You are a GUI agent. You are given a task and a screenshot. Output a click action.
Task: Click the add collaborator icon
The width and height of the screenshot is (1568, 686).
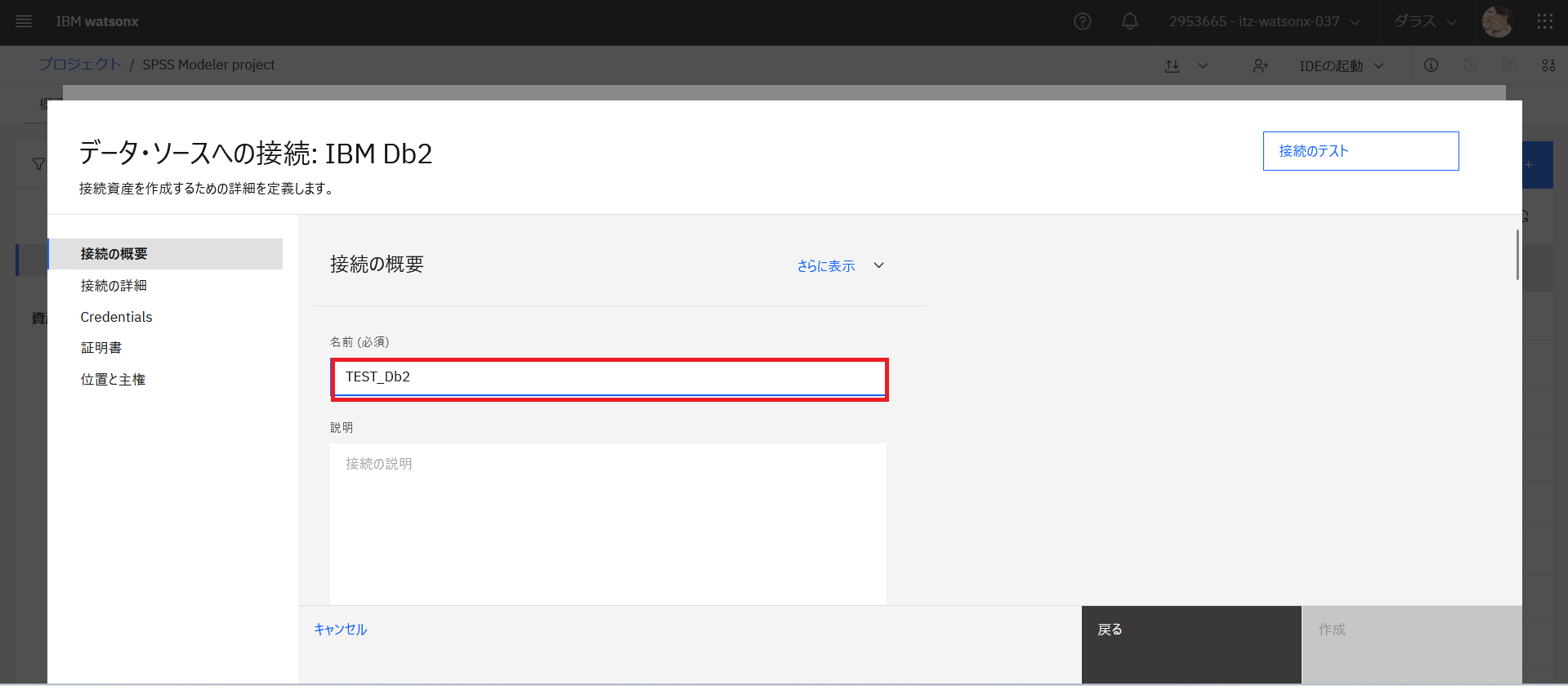click(x=1260, y=66)
